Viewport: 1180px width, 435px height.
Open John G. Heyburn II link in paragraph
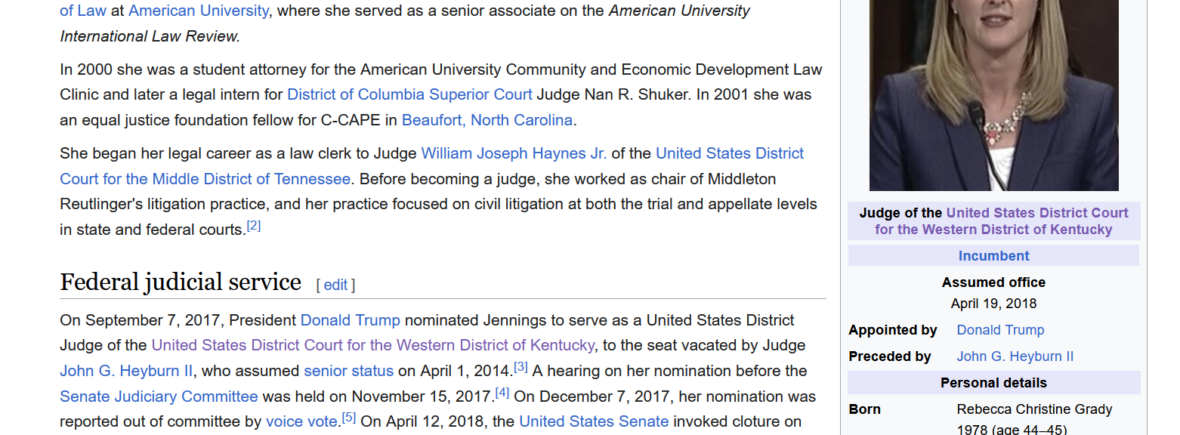pyautogui.click(x=126, y=371)
